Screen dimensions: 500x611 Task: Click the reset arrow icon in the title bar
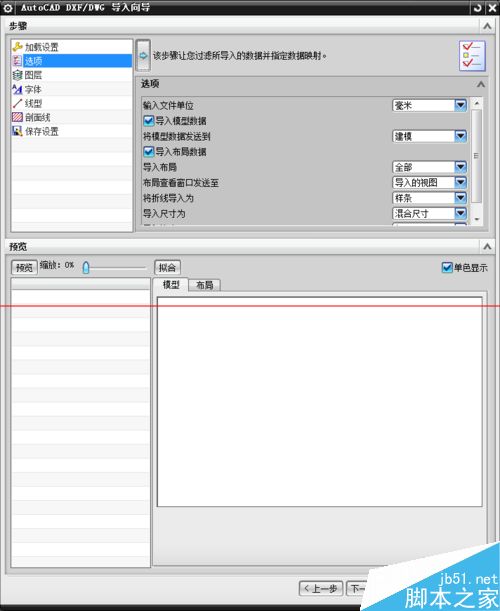point(478,8)
